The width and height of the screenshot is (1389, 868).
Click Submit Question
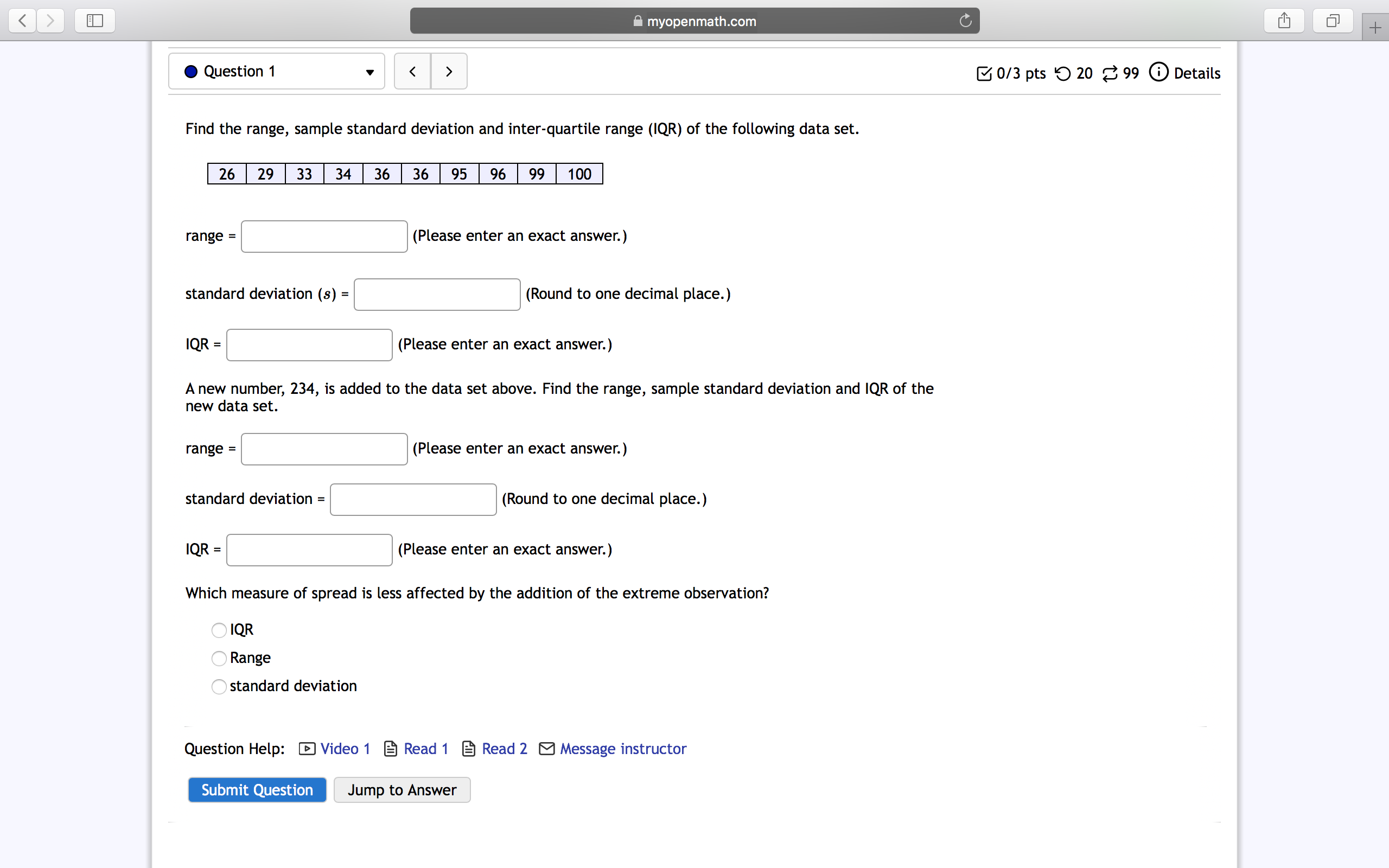[257, 789]
